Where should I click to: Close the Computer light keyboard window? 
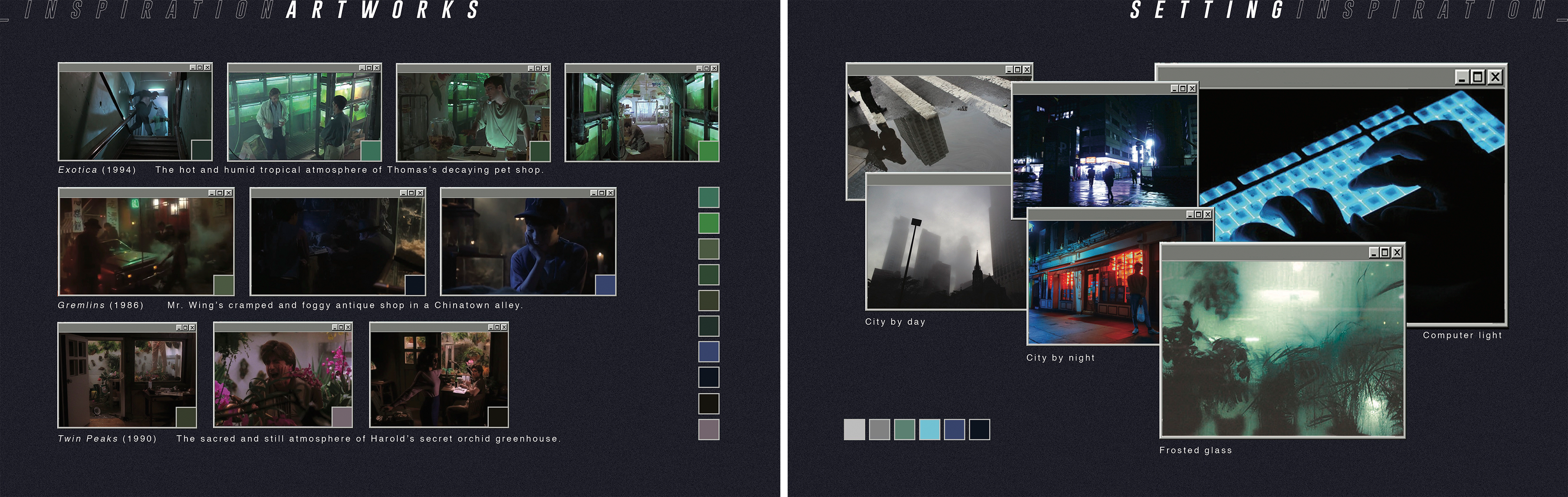tap(1496, 77)
